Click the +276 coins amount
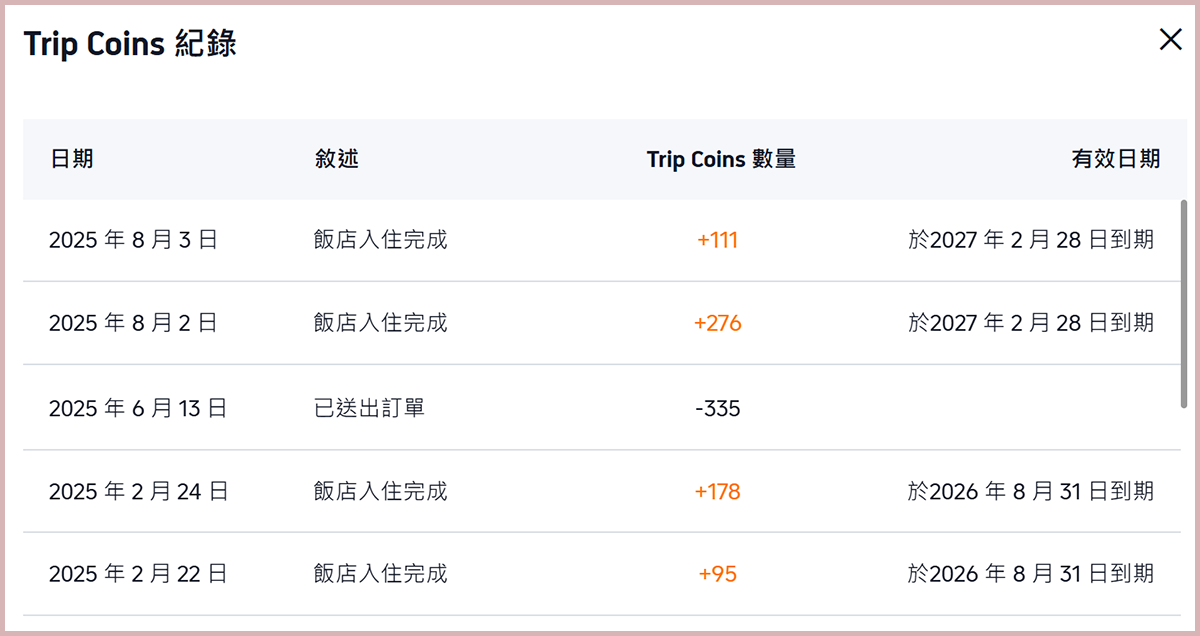The width and height of the screenshot is (1200, 636). pyautogui.click(x=717, y=323)
